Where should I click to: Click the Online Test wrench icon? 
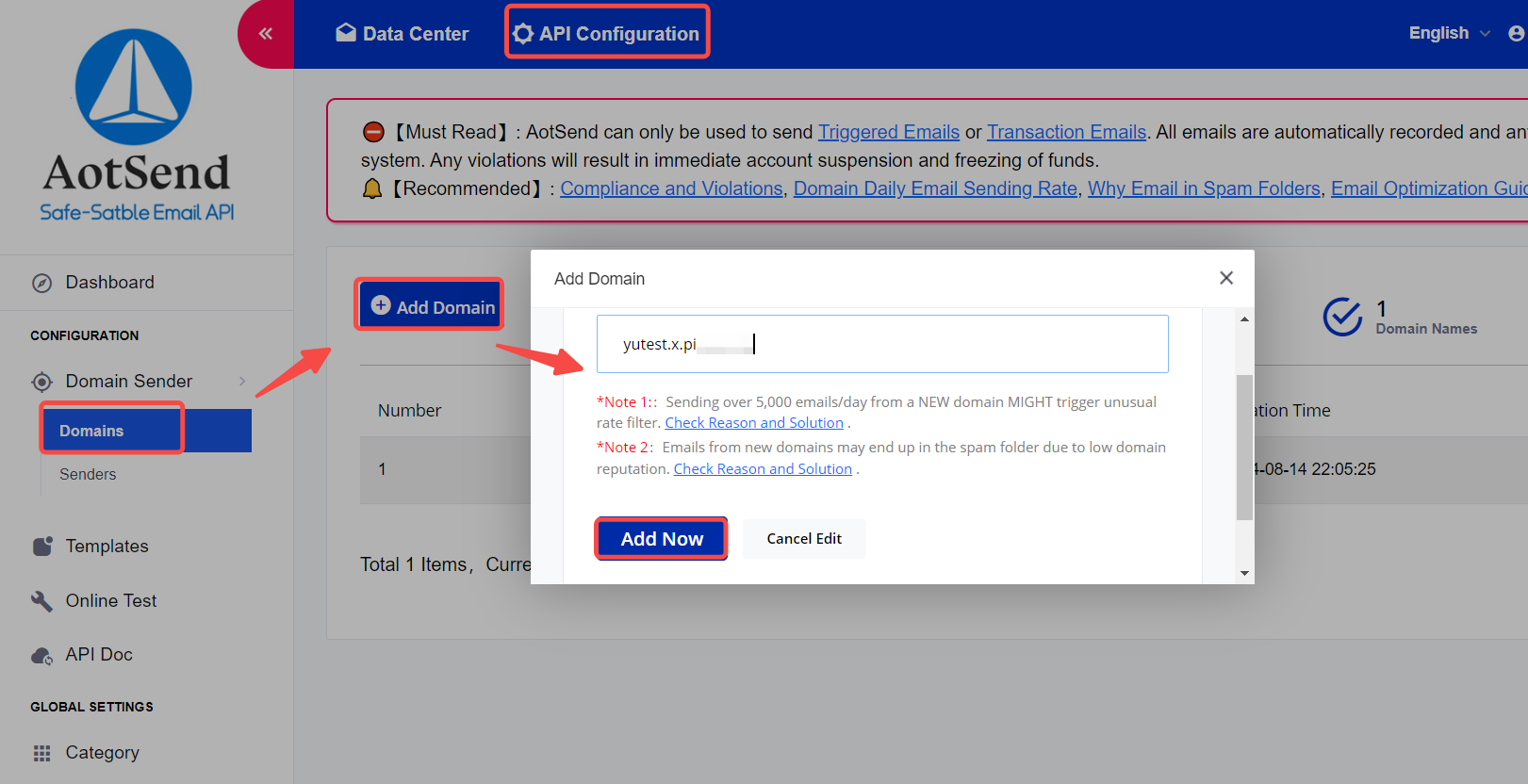(41, 601)
